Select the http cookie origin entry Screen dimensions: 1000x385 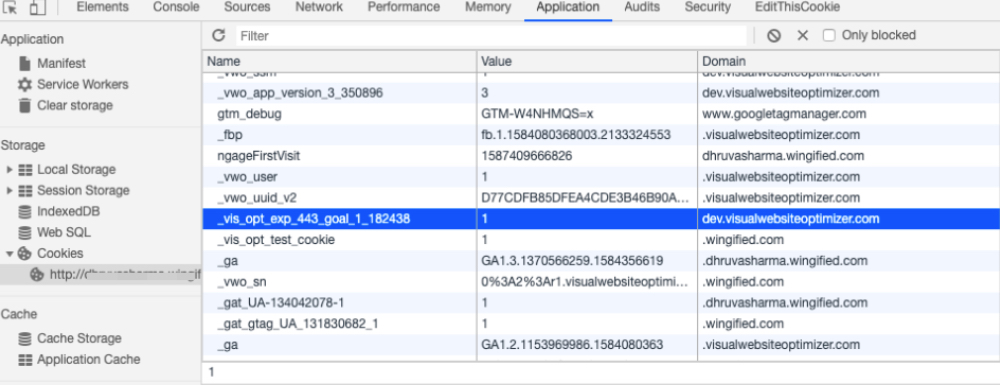pyautogui.click(x=101, y=275)
